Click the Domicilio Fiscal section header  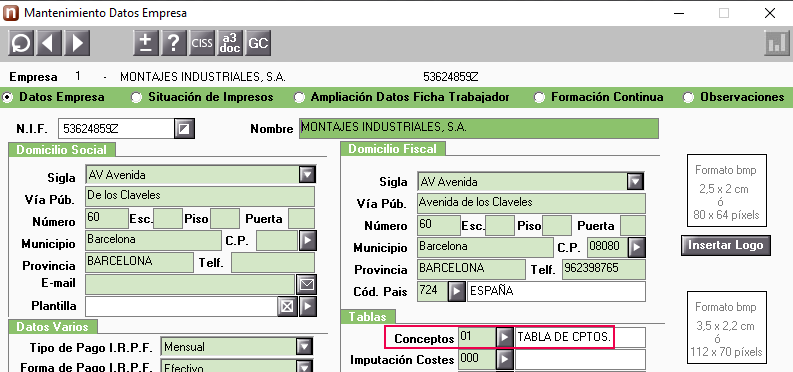[x=392, y=149]
